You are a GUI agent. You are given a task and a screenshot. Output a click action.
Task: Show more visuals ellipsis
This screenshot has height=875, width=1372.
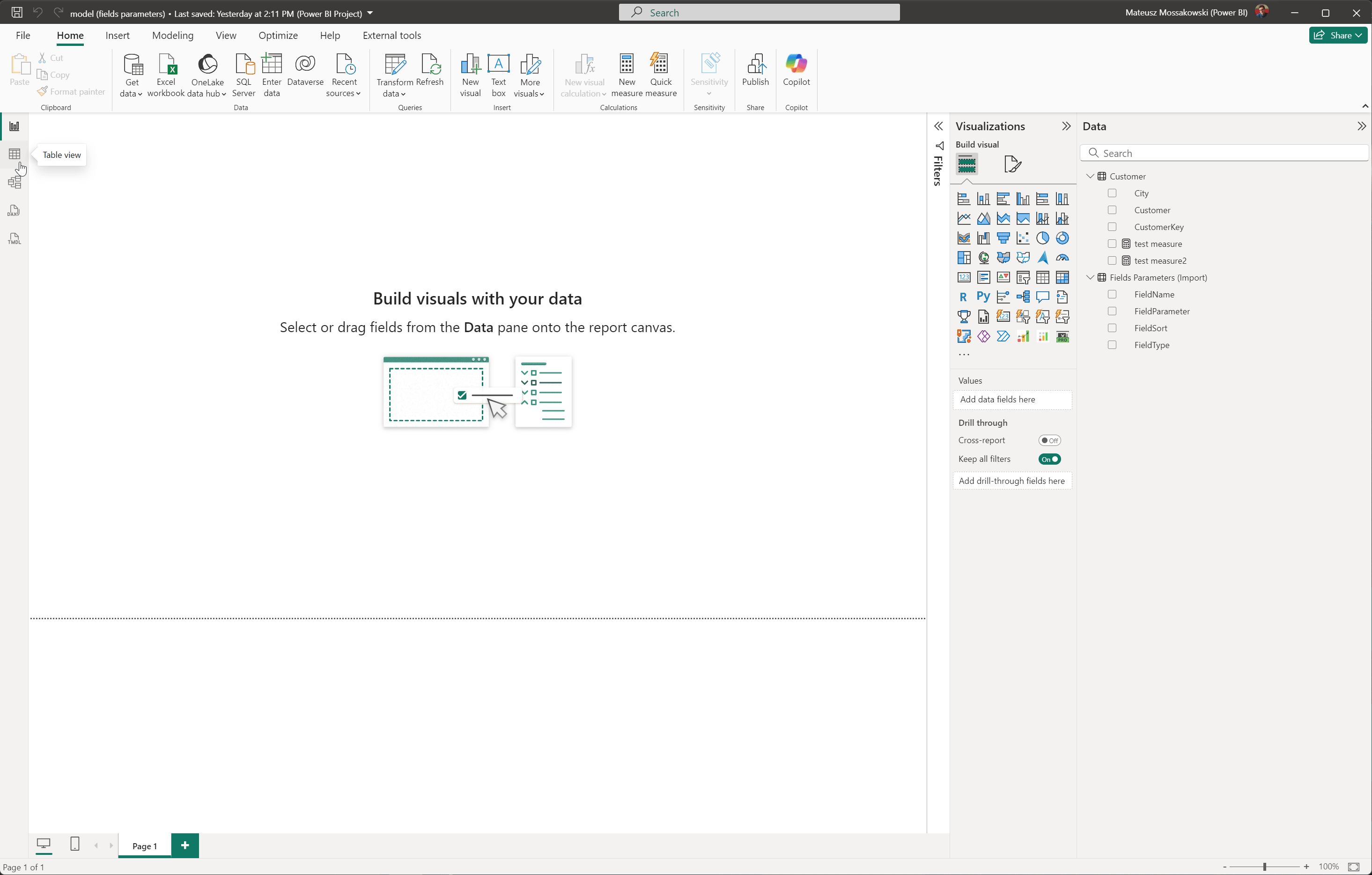(x=964, y=355)
